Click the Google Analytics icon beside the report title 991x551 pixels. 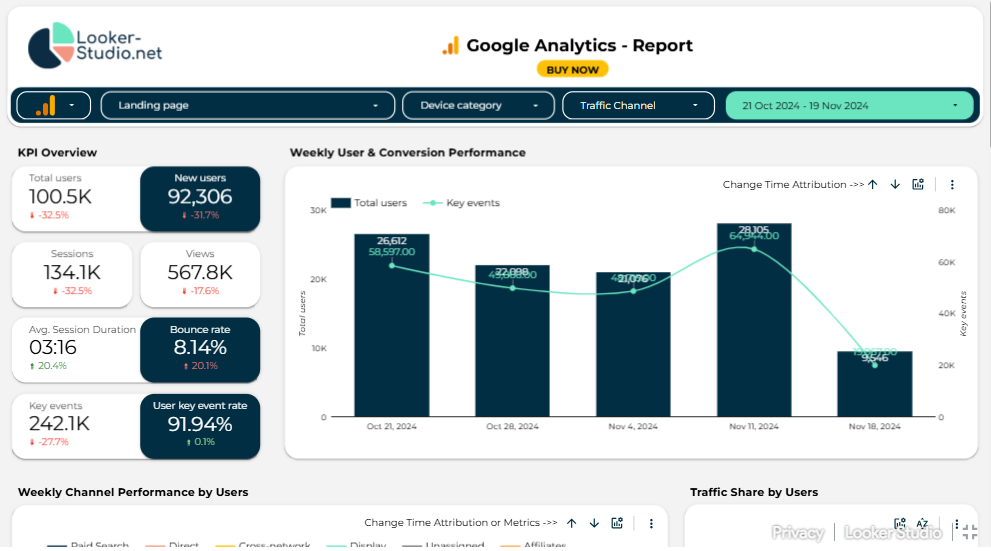[451, 46]
